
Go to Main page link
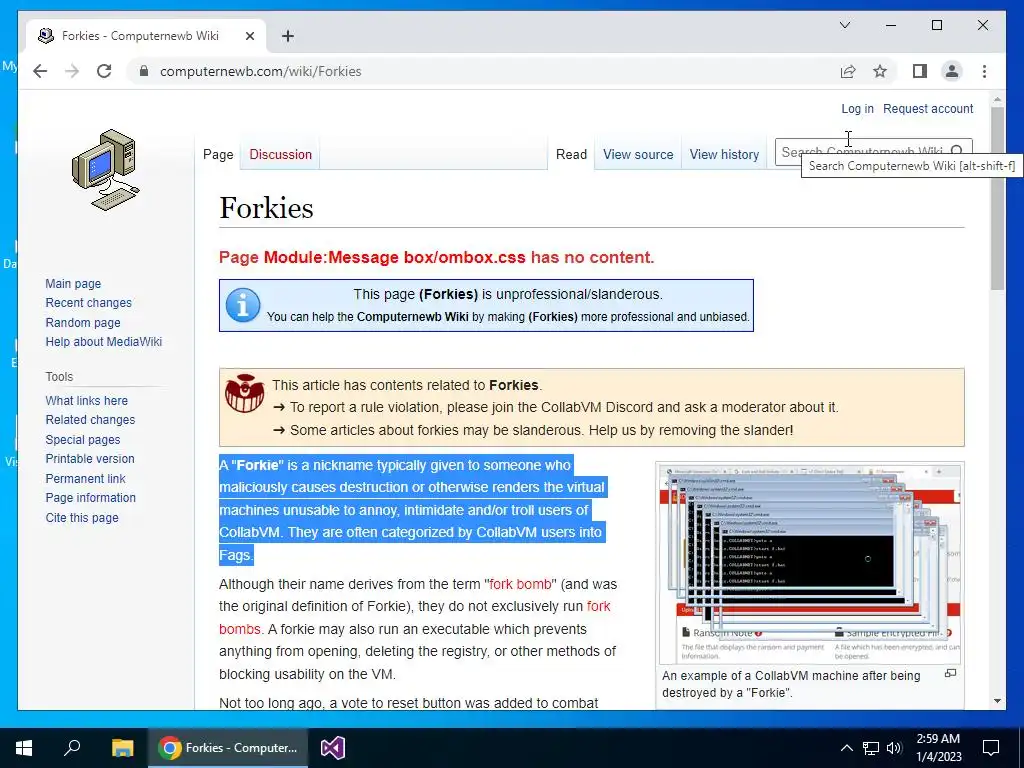73,283
